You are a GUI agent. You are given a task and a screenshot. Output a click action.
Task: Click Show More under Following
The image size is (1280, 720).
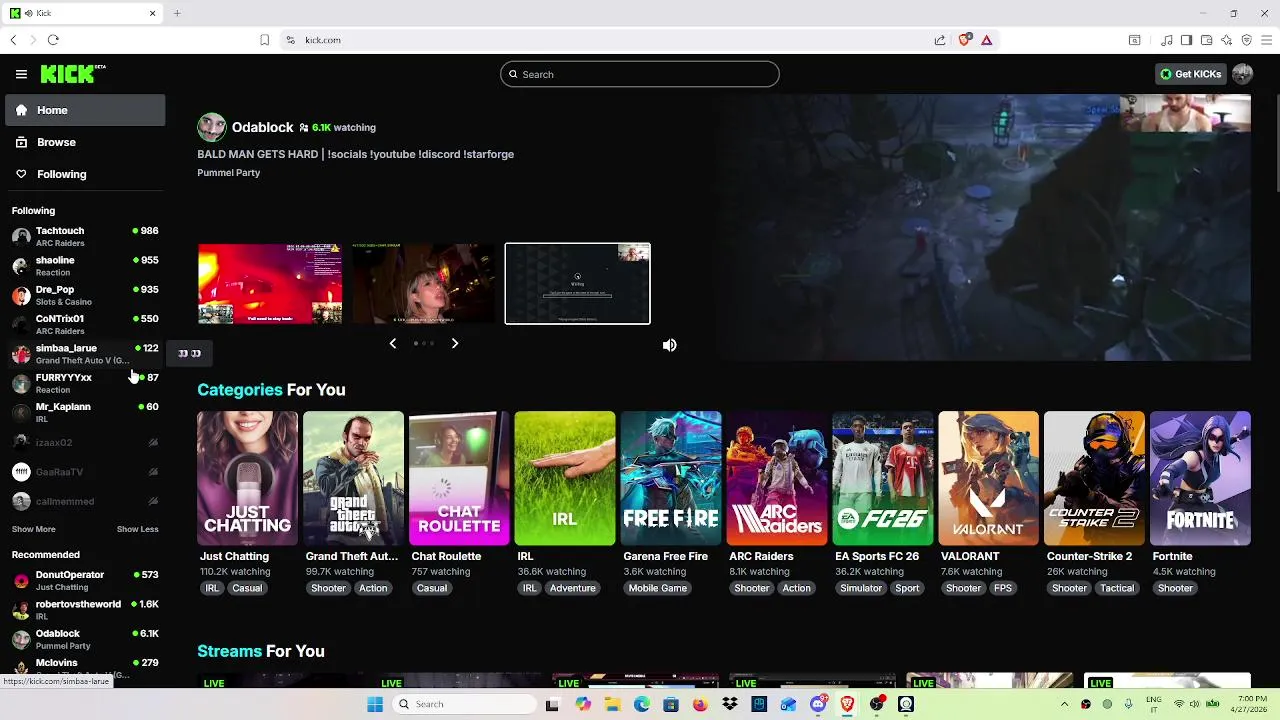coord(34,529)
